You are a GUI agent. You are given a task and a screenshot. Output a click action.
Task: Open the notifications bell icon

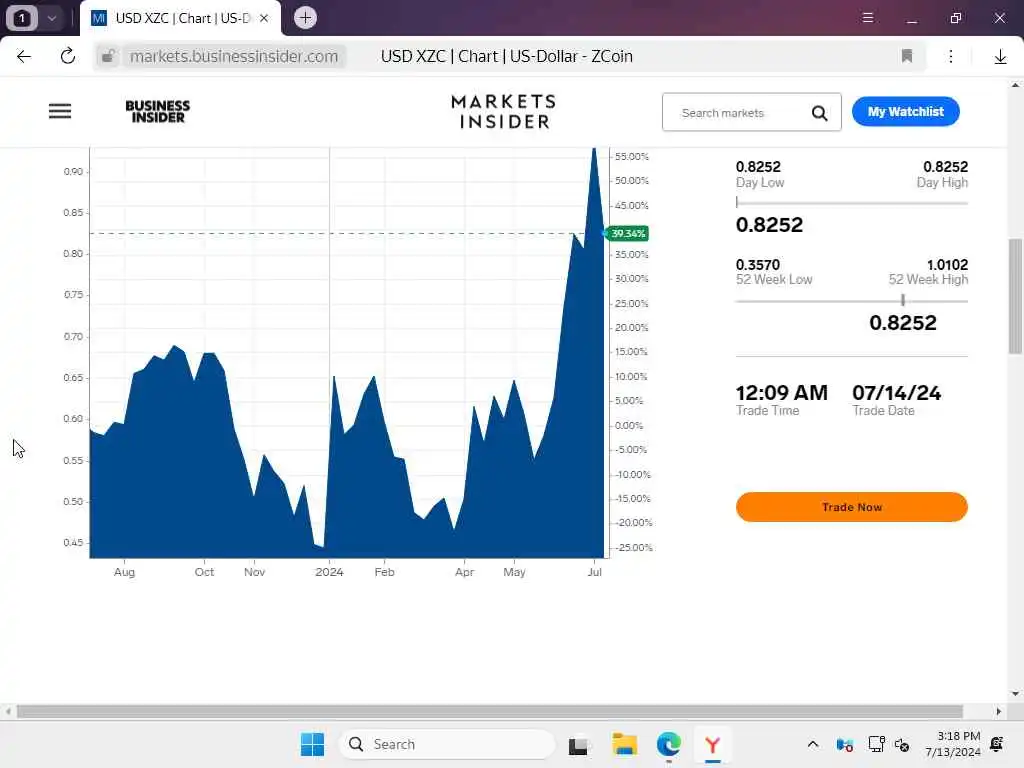pos(997,744)
